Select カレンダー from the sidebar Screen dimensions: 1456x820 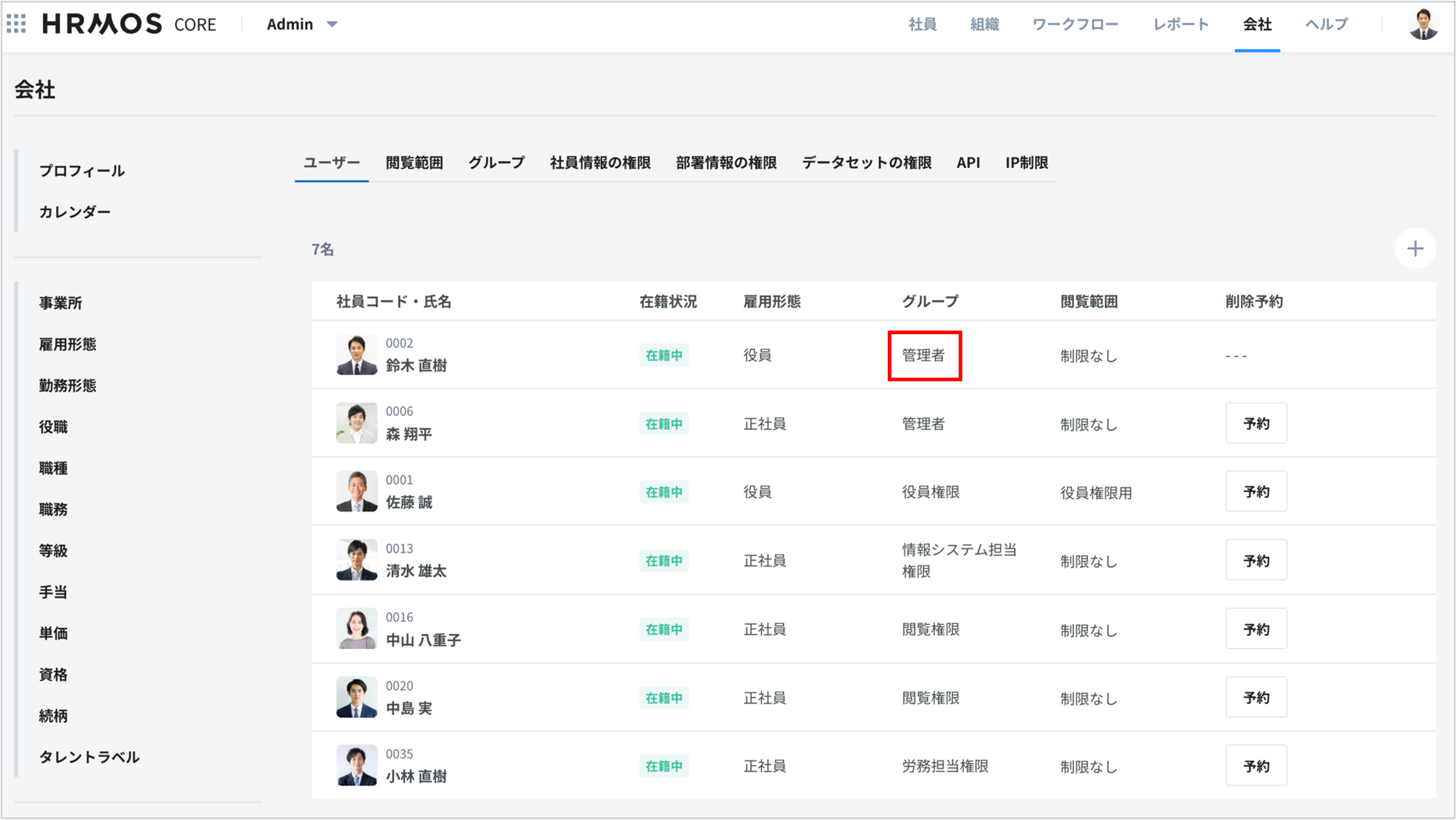click(75, 212)
